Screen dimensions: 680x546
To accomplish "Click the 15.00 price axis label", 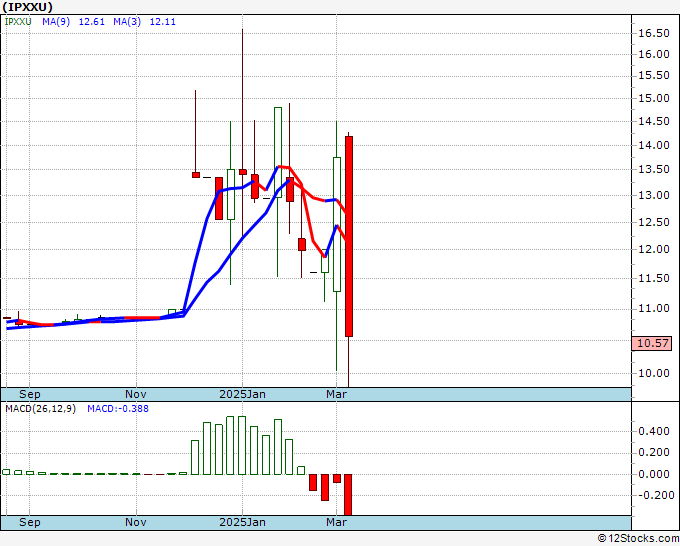I will [x=654, y=98].
